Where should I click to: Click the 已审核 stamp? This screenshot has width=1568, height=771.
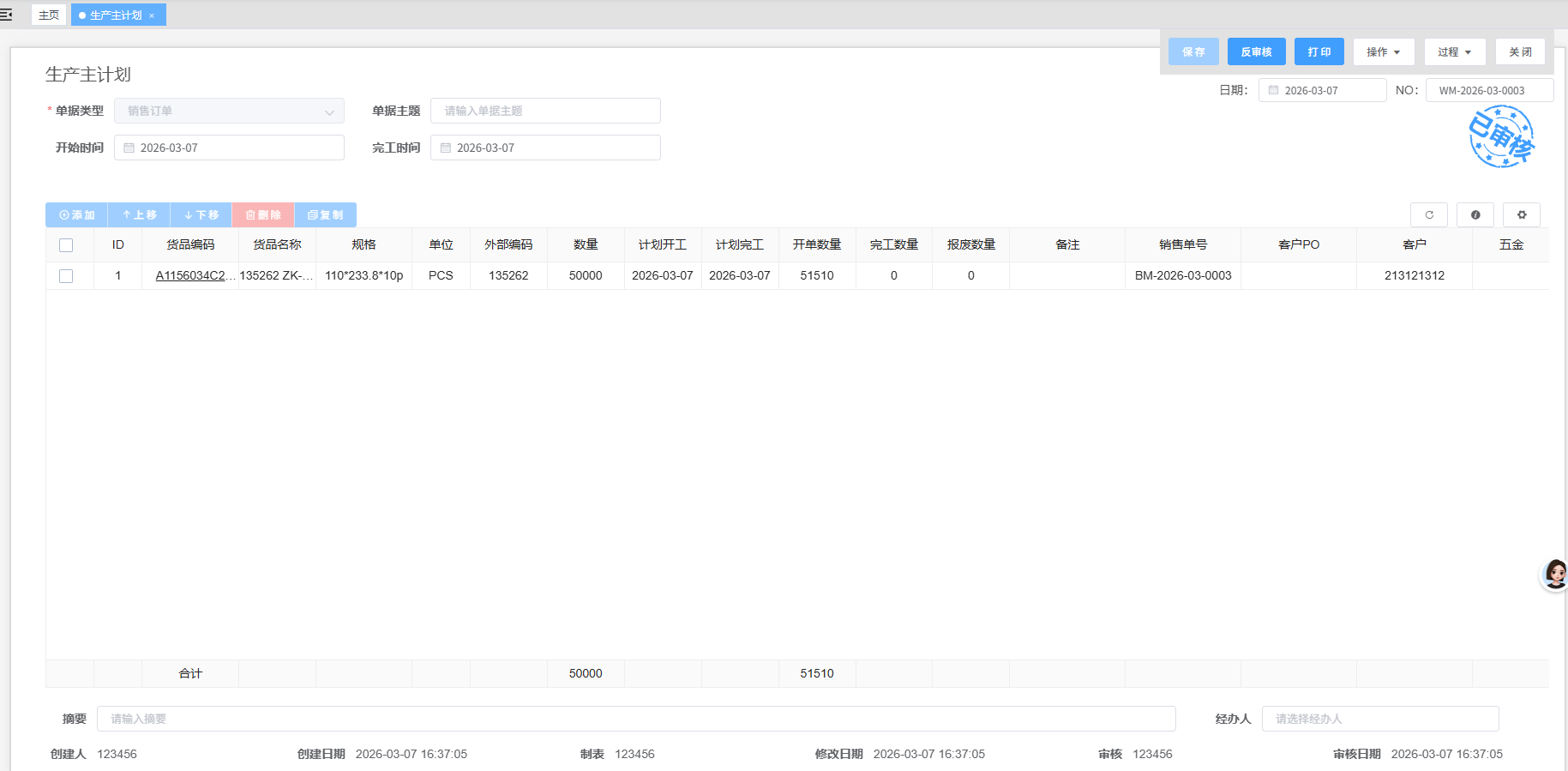[1501, 137]
